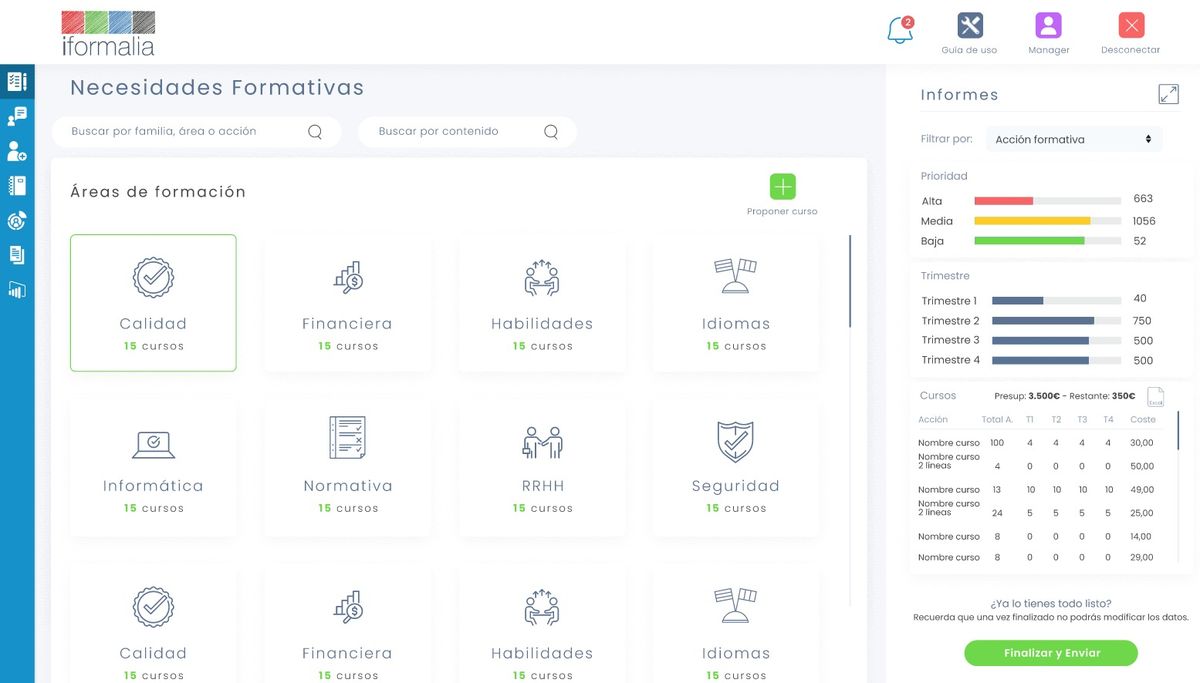The image size is (1200, 683).
Task: Open the Manager profile icon
Action: (1048, 25)
